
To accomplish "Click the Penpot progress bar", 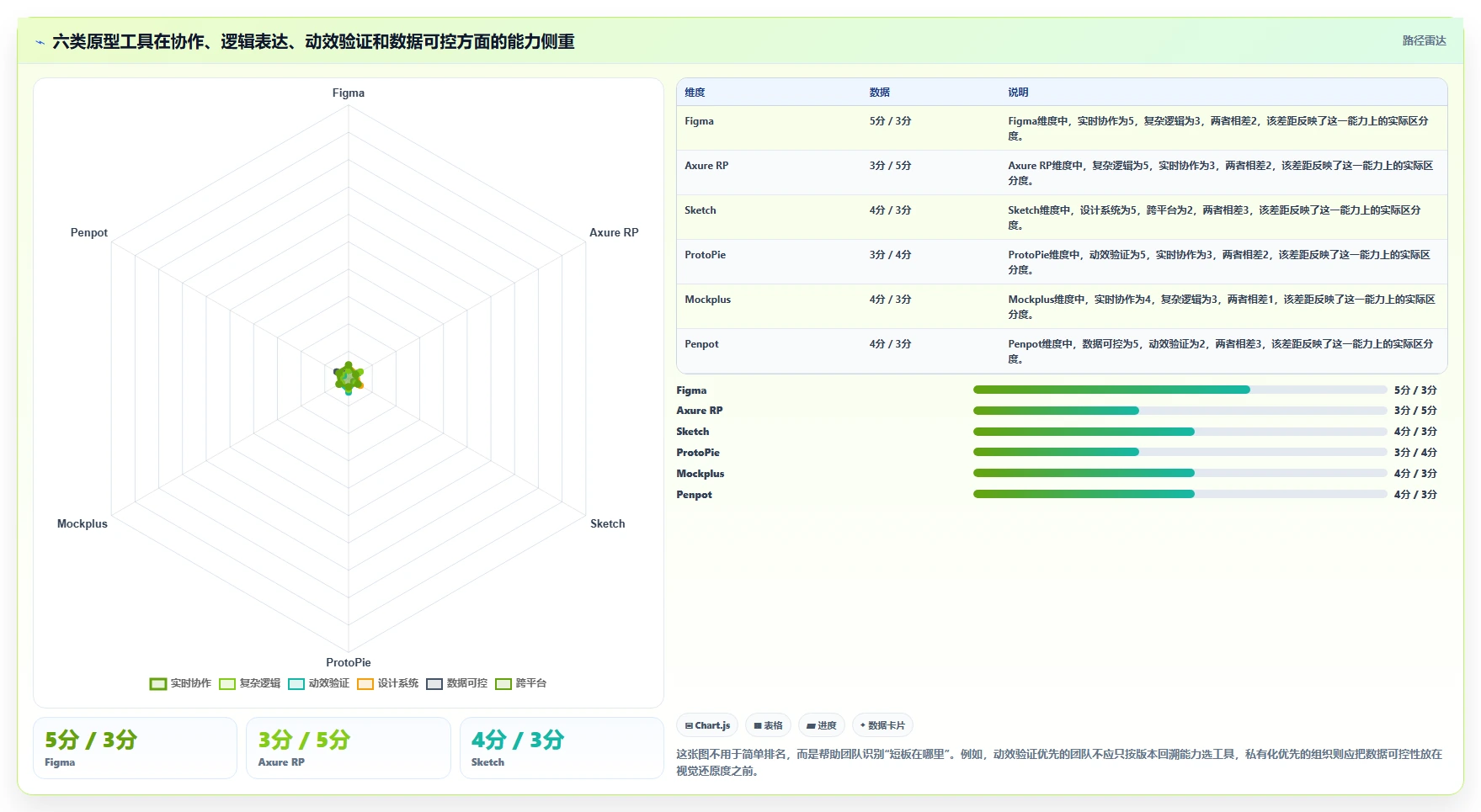I will point(1180,494).
